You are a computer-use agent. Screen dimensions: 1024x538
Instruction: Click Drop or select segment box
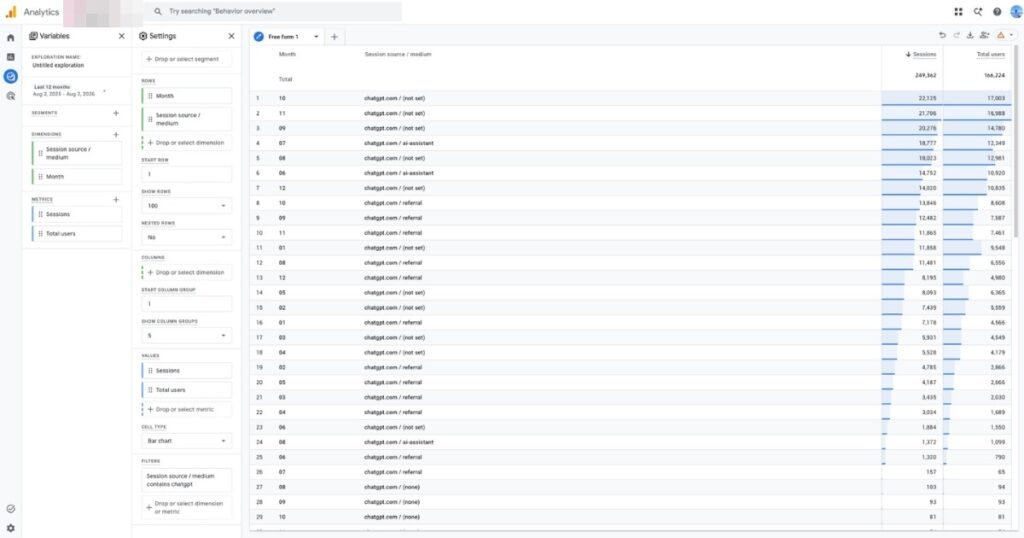pos(187,59)
